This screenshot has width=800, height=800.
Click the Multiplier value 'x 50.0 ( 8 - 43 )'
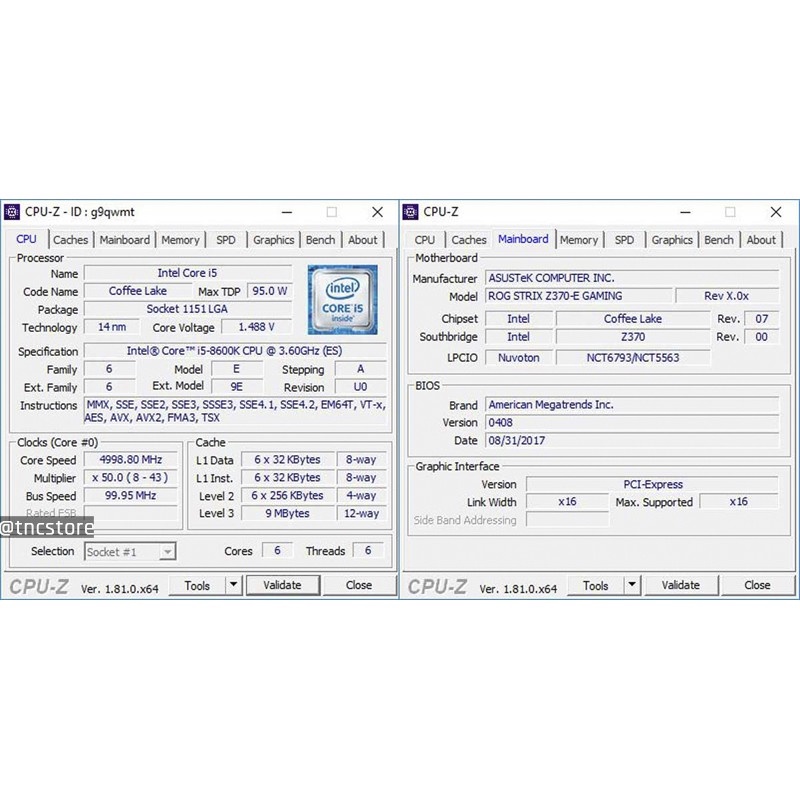[131, 478]
